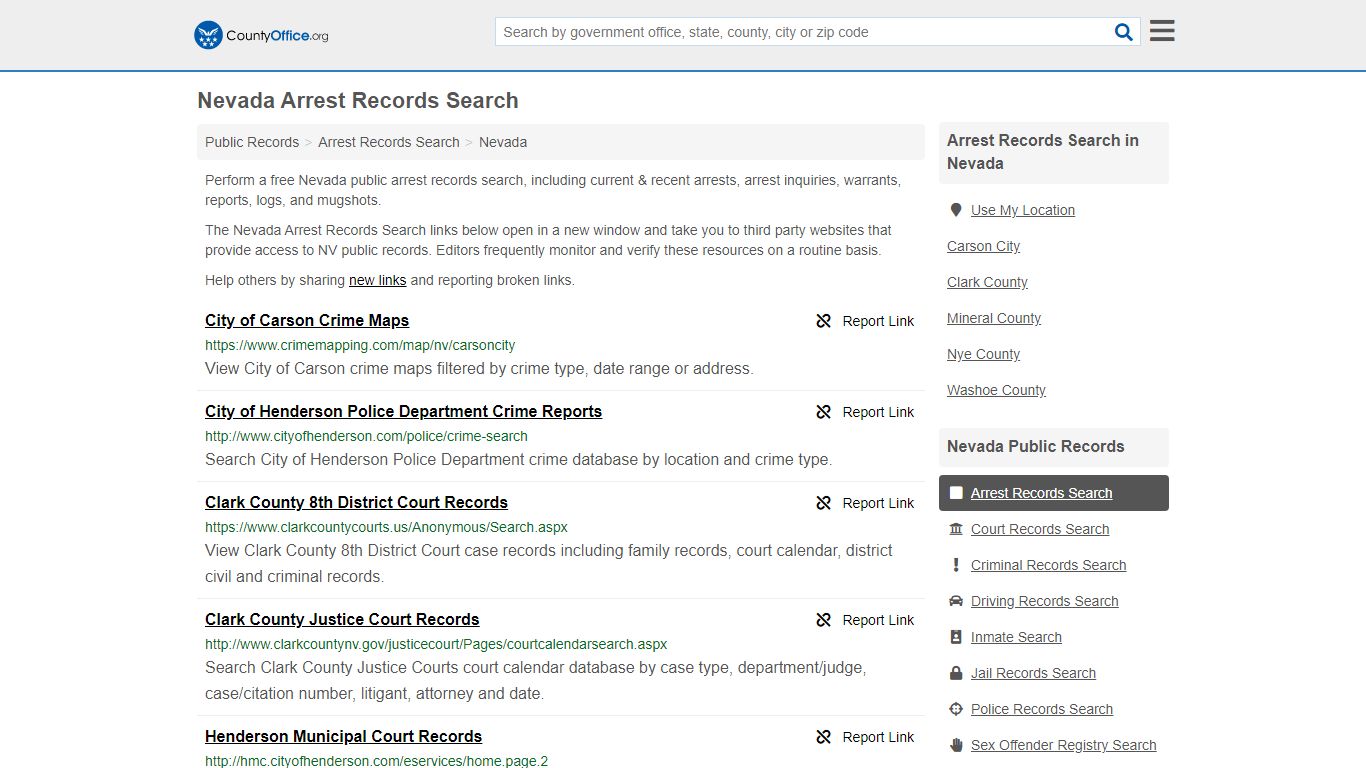Click the padlock icon for Jail Records Search

coord(956,673)
